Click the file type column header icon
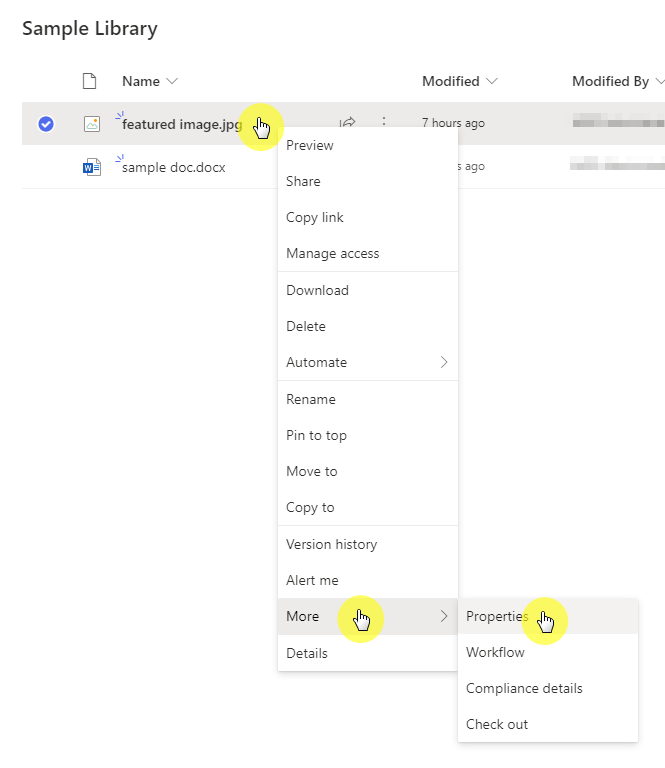 (90, 81)
